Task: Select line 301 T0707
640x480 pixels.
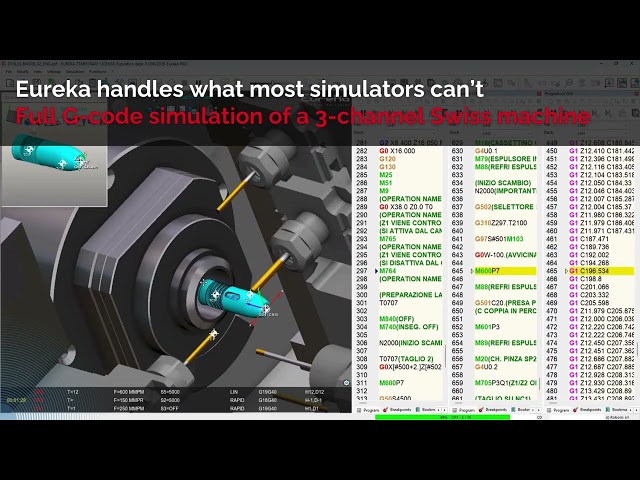Action: (389, 303)
